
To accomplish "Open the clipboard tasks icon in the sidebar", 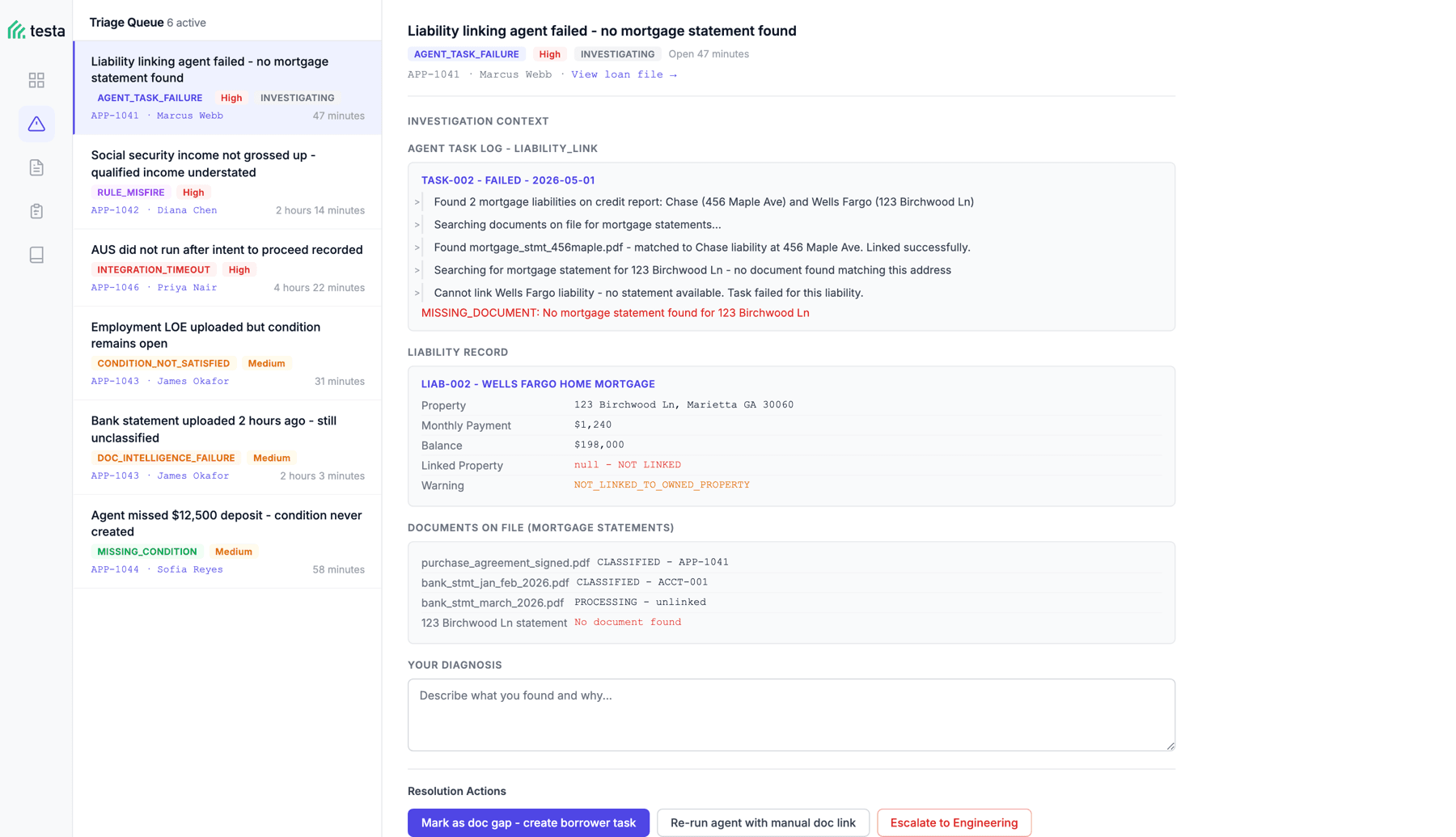I will pos(36,211).
